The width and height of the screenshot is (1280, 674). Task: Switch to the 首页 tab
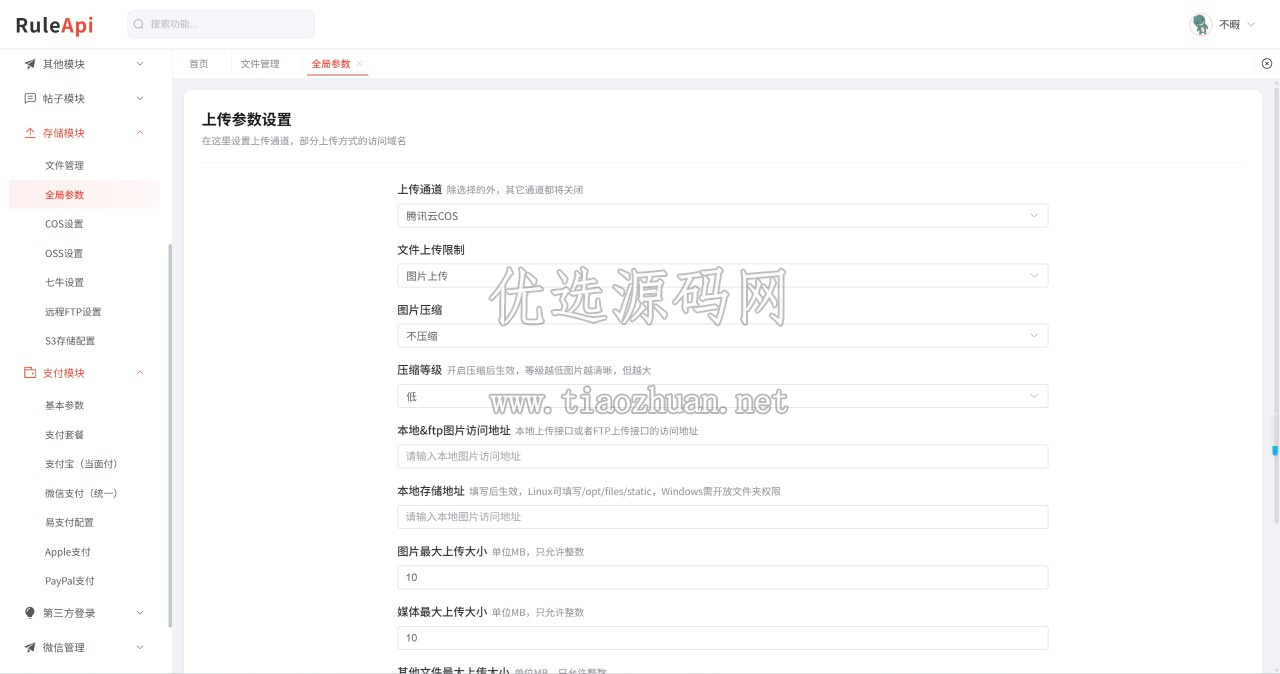199,63
